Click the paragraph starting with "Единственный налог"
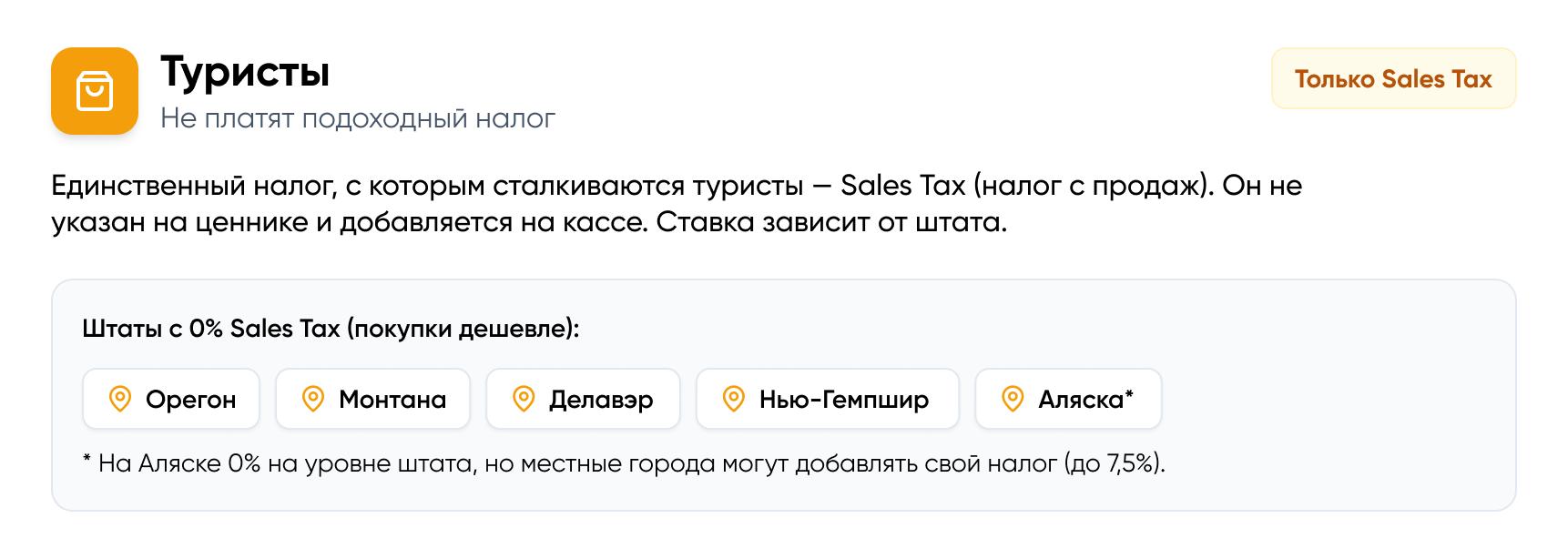The width and height of the screenshot is (1568, 559). click(676, 204)
